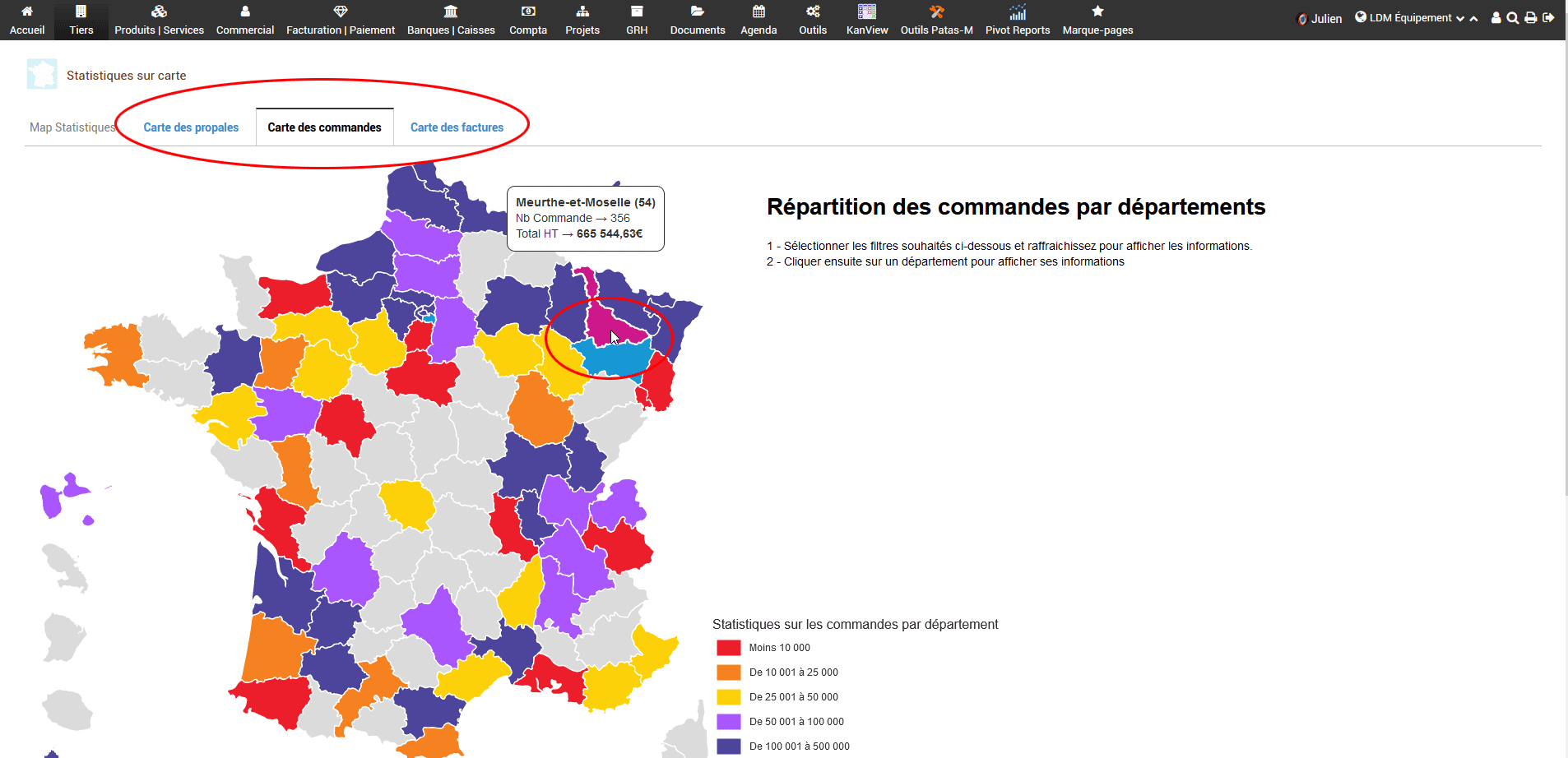Open the Projets menu
Viewport: 1568px width, 758px height.
(582, 20)
